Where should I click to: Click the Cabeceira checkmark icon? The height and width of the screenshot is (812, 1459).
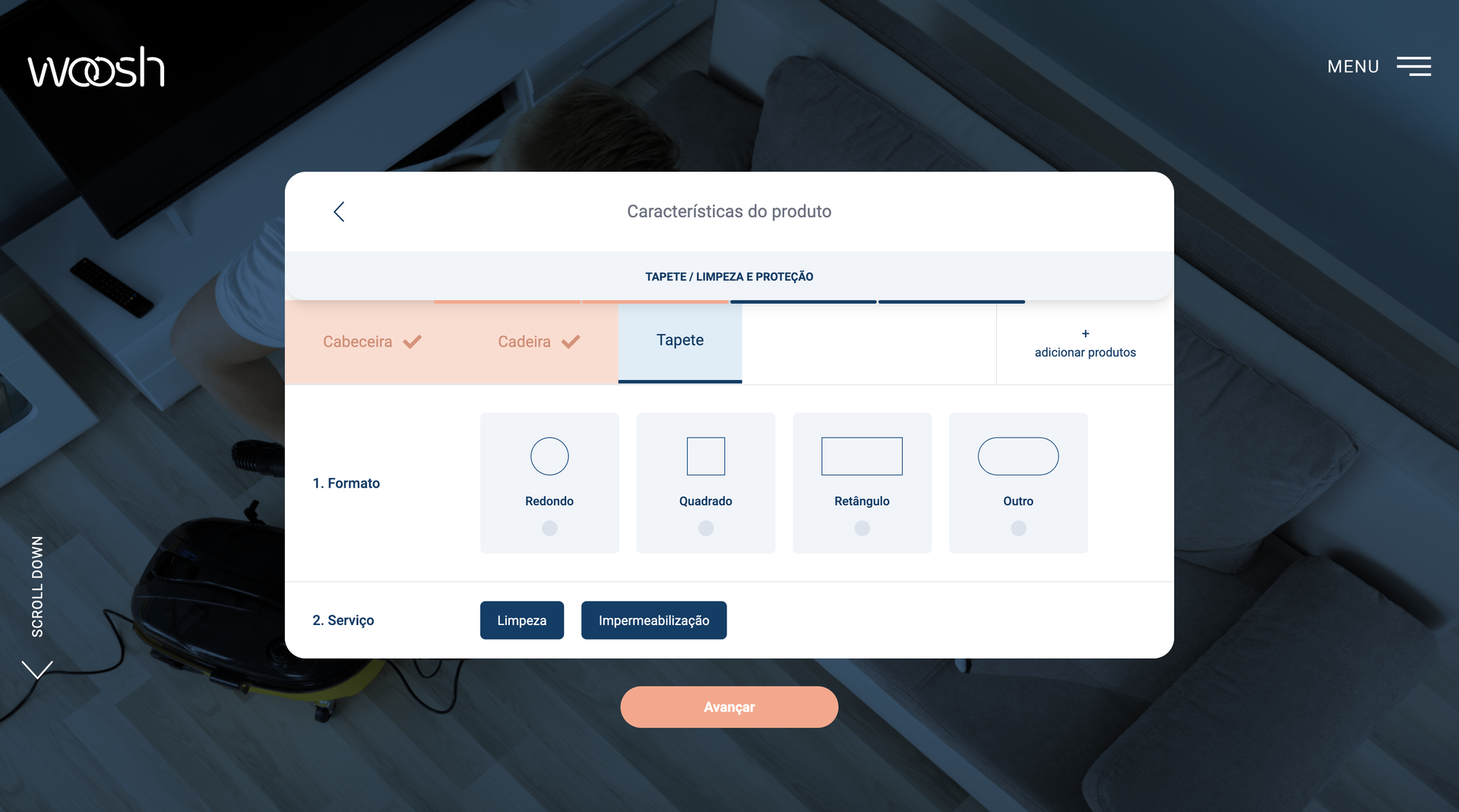click(413, 342)
